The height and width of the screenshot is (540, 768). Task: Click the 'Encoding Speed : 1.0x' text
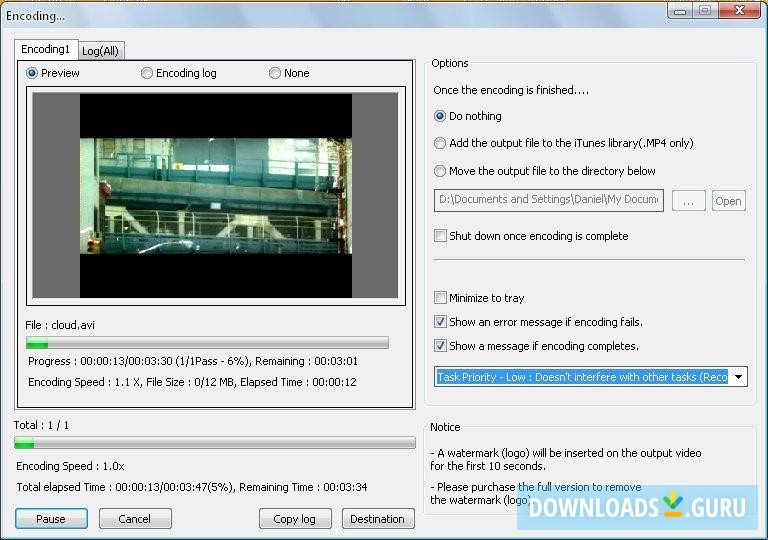click(71, 466)
